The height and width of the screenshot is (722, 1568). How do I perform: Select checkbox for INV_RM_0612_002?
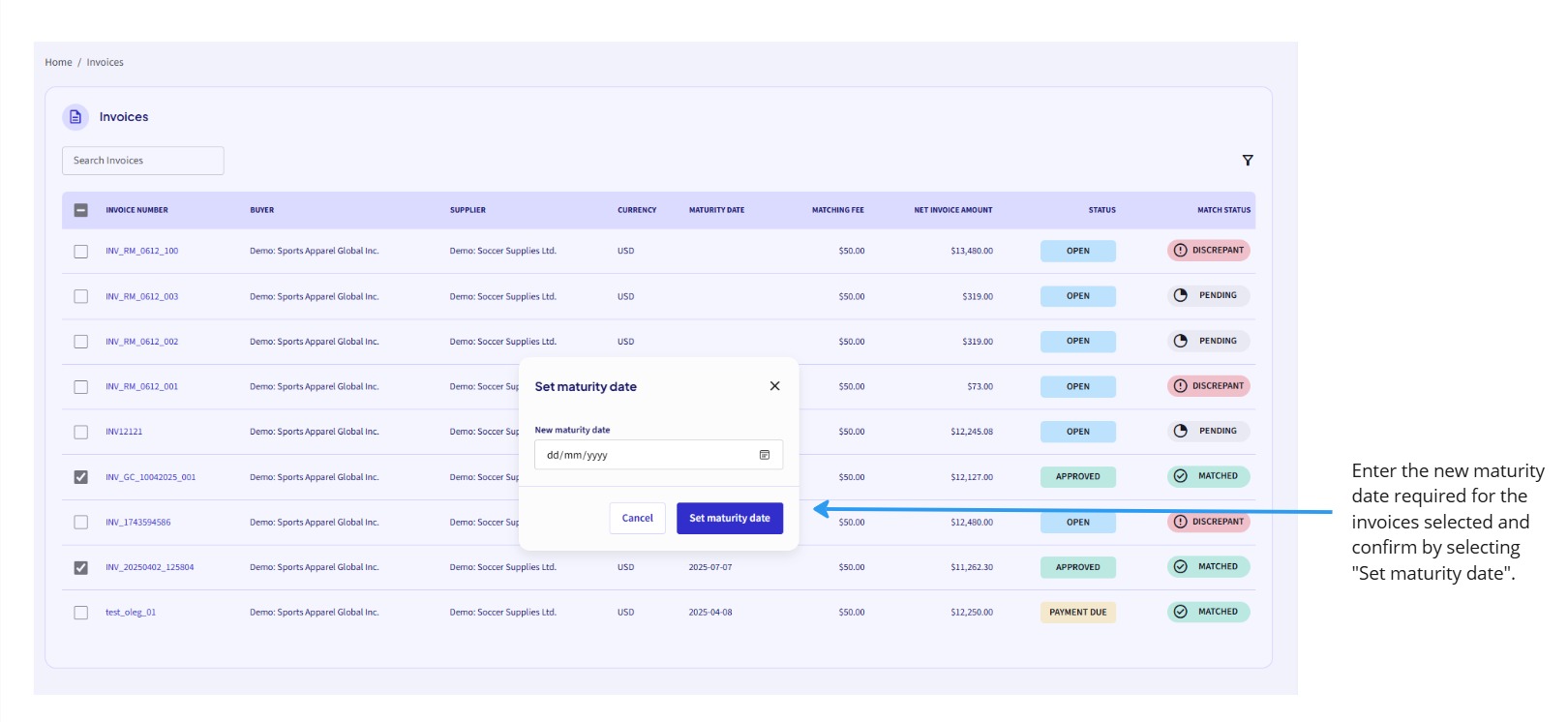pos(81,342)
